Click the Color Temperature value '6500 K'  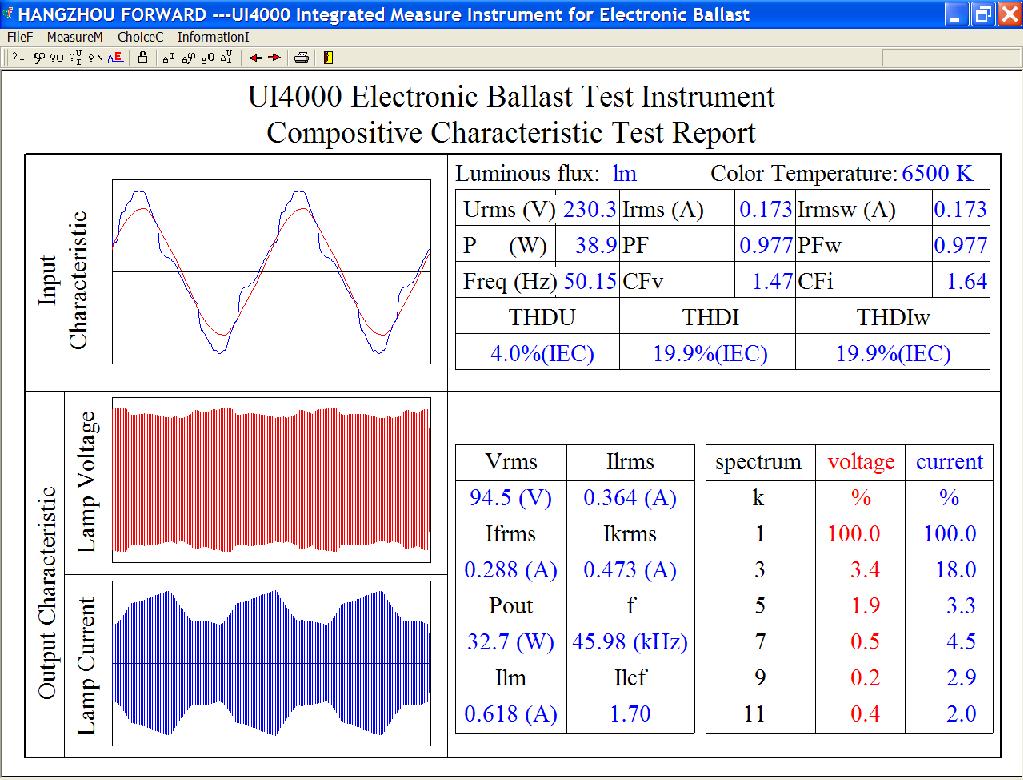(x=937, y=173)
